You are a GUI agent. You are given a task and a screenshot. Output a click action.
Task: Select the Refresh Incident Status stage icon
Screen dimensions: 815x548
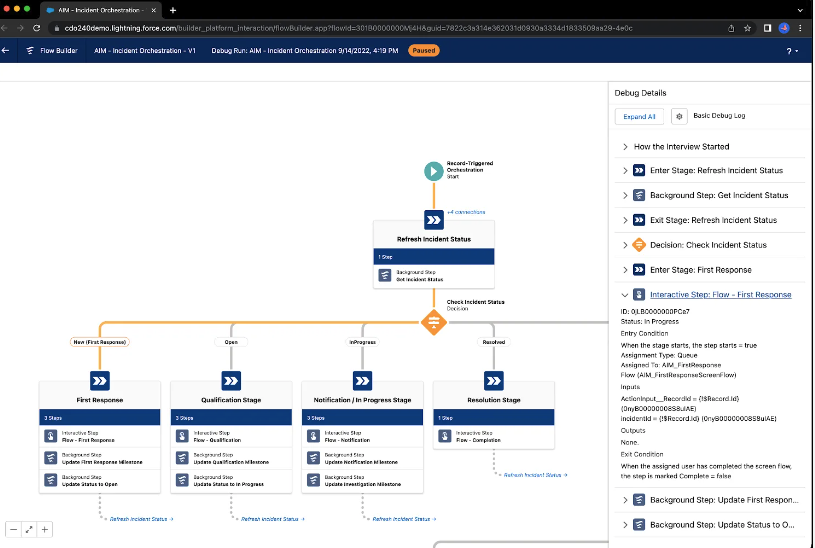click(433, 220)
